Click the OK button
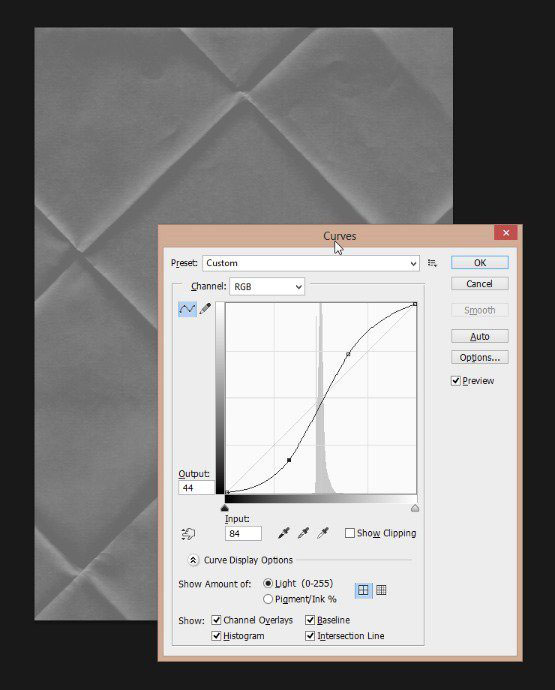Screen dimensions: 555x690 click(480, 263)
